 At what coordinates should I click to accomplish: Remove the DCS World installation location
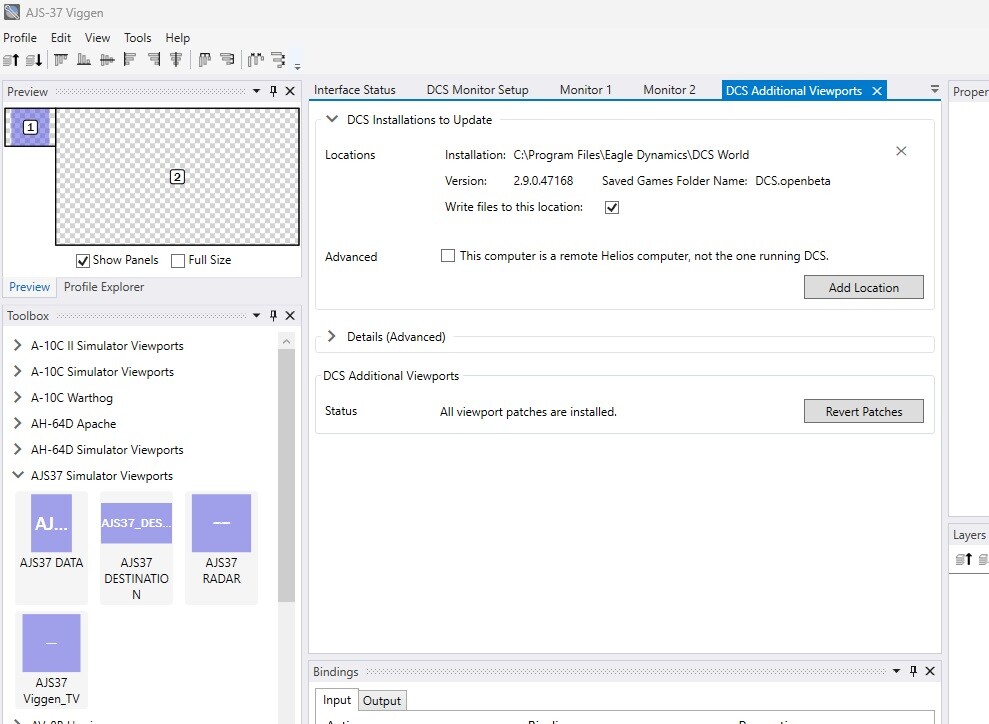pos(901,151)
